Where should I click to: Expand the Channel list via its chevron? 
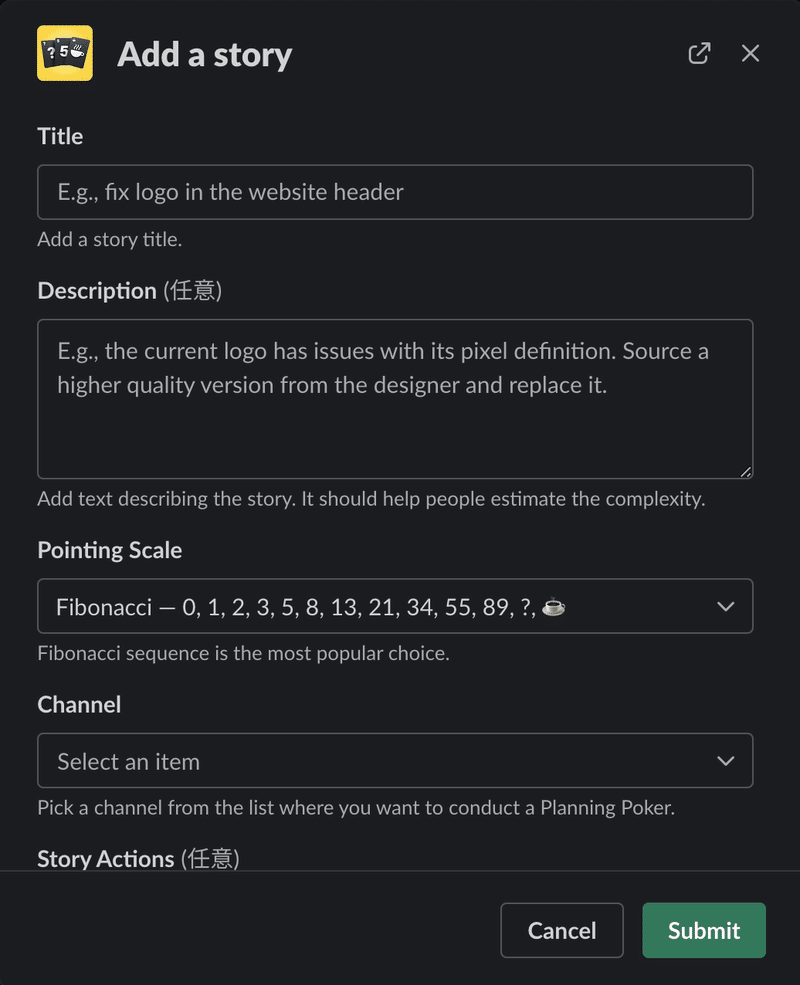725,761
